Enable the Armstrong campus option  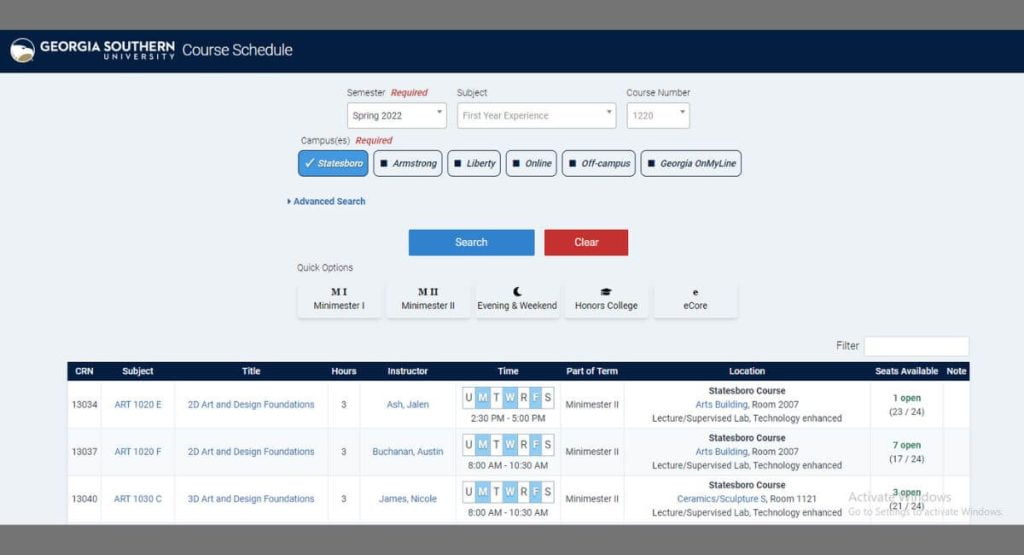[407, 163]
